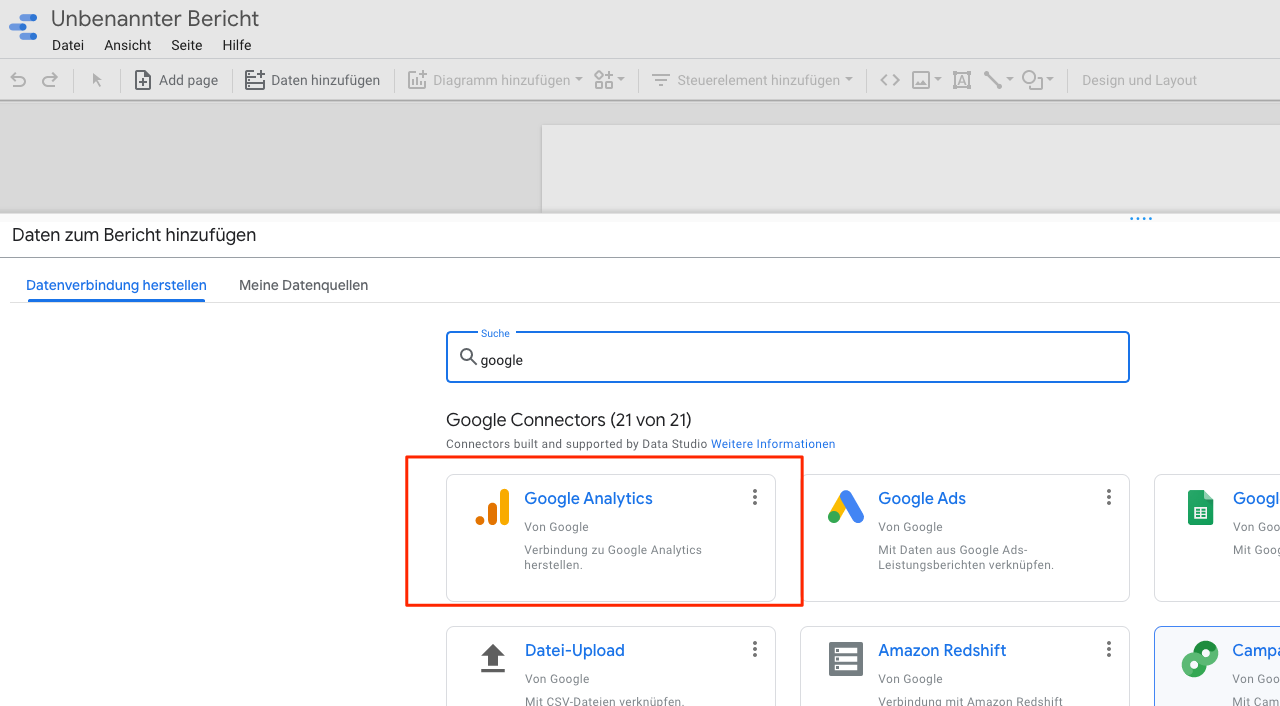Click the blue dotted panel drag handle
The width and height of the screenshot is (1280, 706).
coord(1141,219)
